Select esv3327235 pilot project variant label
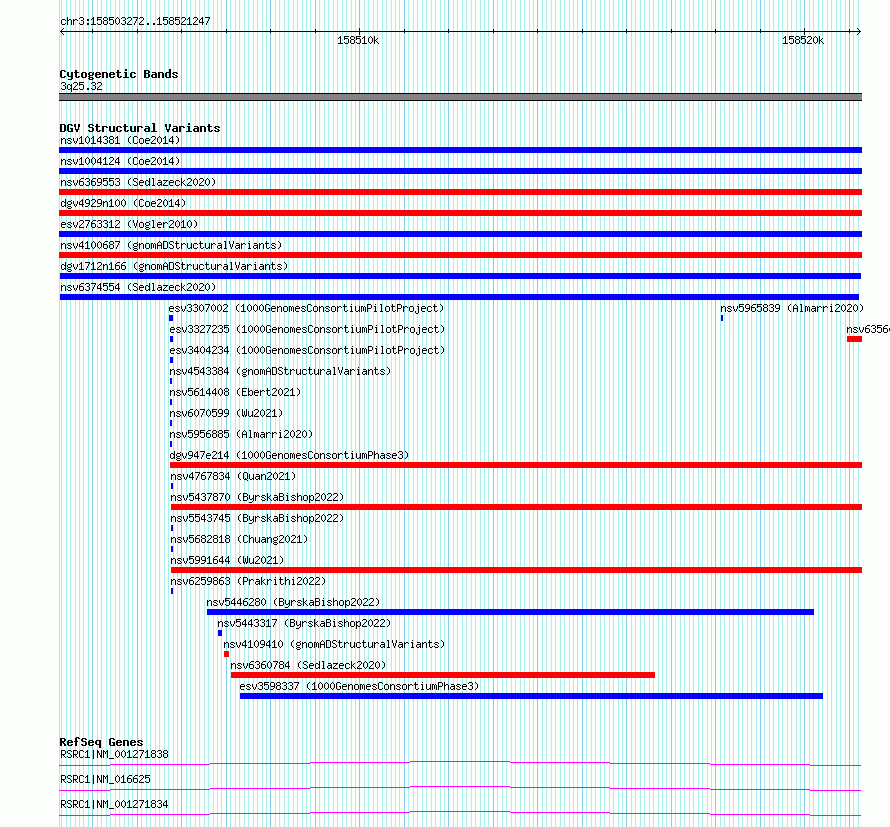 tap(307, 329)
